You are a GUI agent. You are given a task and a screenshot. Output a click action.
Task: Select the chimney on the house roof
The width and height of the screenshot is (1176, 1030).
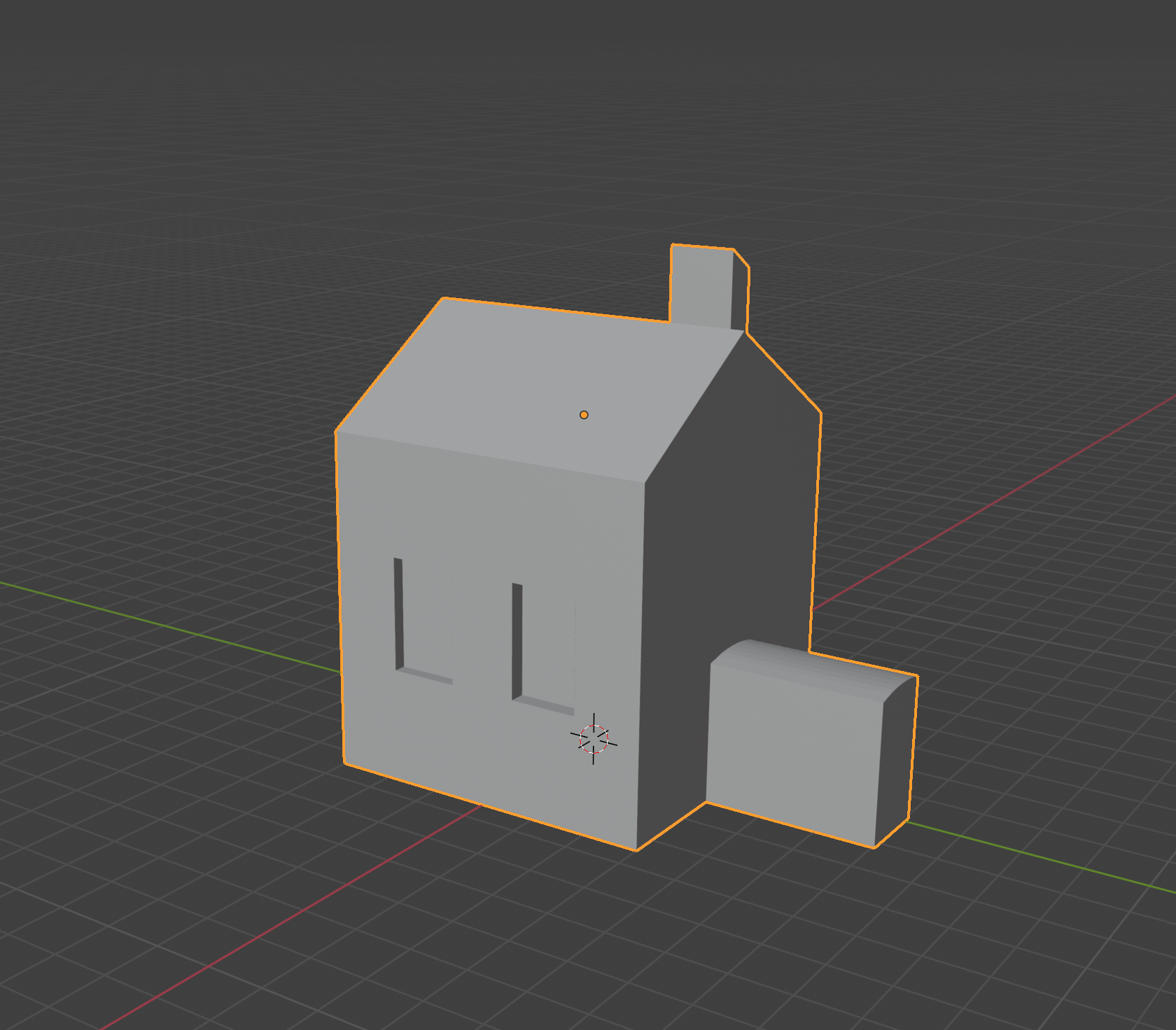click(708, 287)
